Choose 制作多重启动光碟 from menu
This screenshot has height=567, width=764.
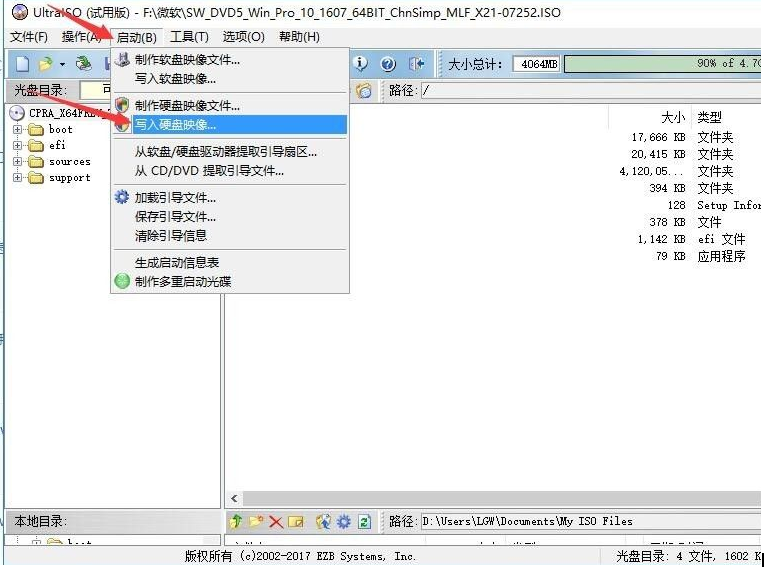pos(183,281)
